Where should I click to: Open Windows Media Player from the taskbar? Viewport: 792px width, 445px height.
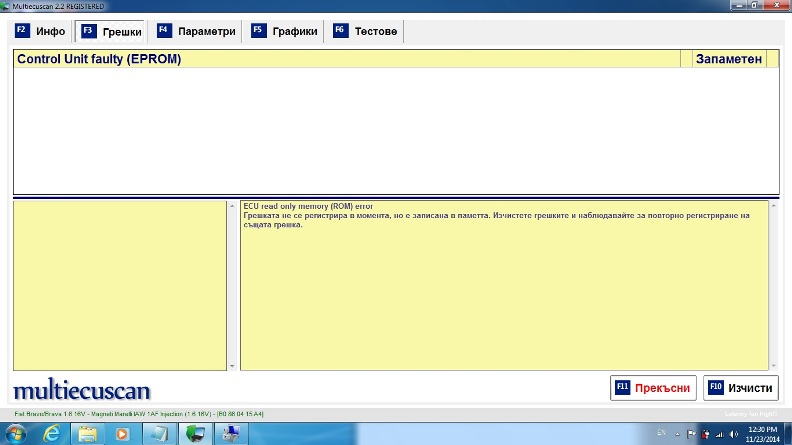[123, 433]
